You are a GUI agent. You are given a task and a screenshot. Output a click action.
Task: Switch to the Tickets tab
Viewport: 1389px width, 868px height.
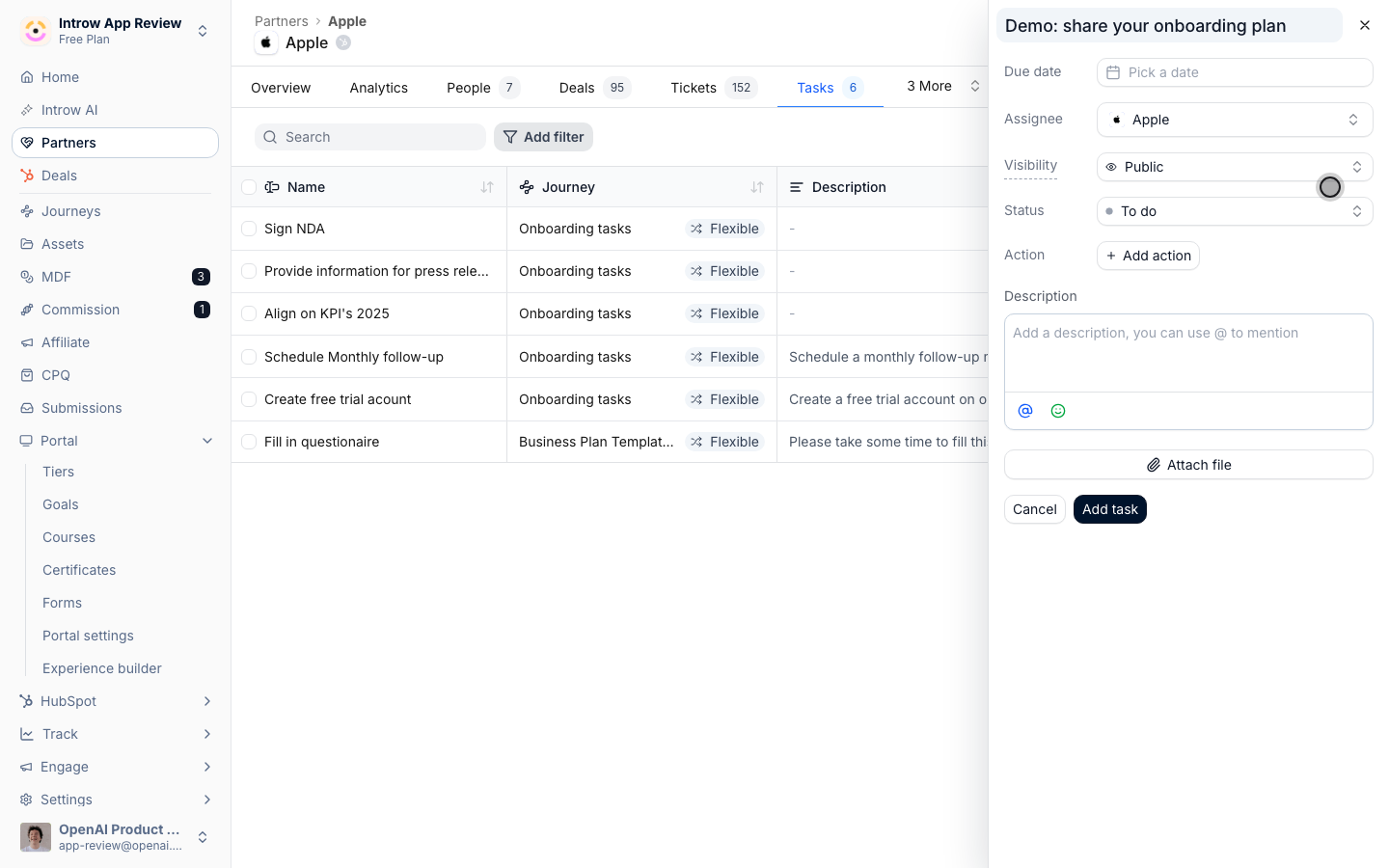point(714,88)
